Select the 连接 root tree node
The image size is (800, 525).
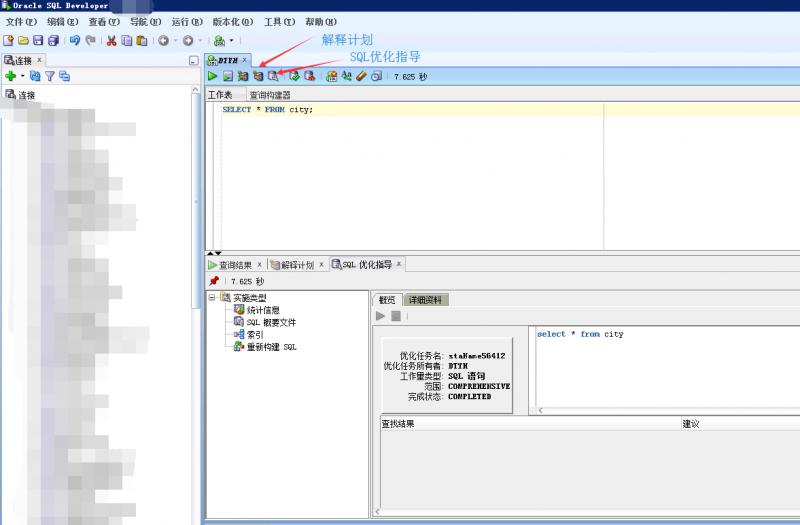click(x=20, y=94)
